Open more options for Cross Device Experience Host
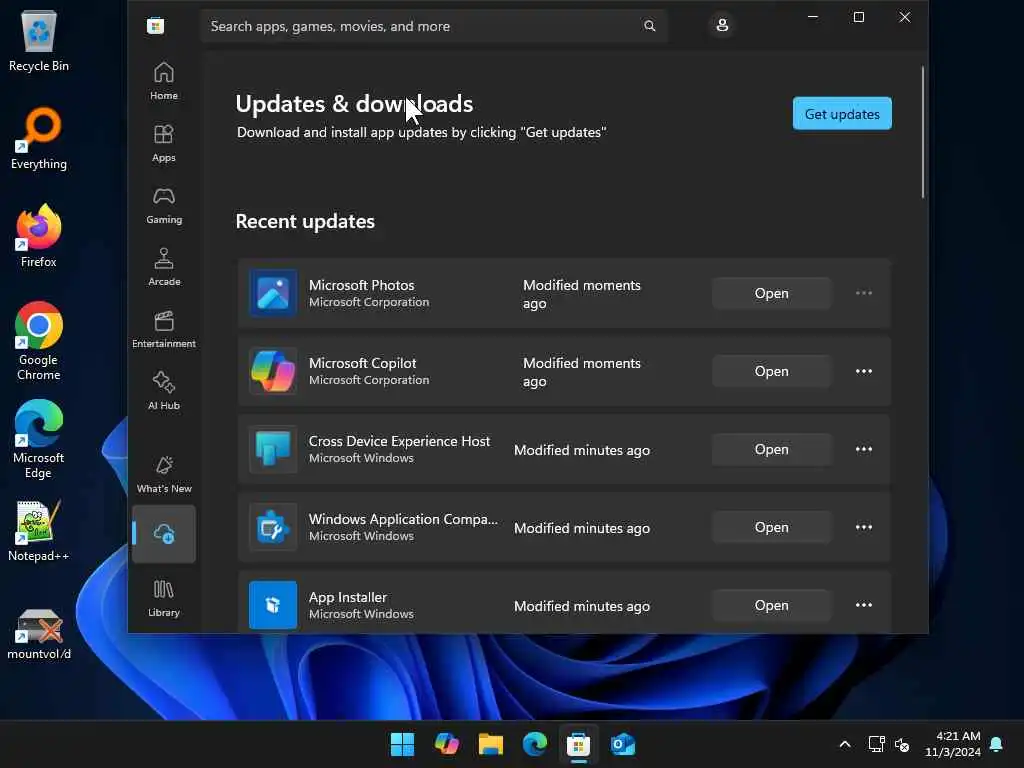1024x768 pixels. tap(863, 449)
